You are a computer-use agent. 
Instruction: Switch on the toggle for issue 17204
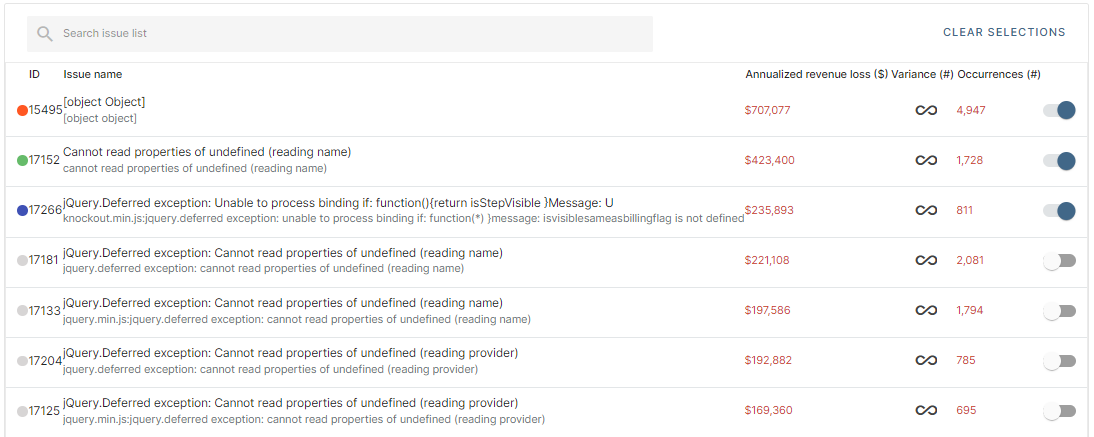(x=1059, y=361)
